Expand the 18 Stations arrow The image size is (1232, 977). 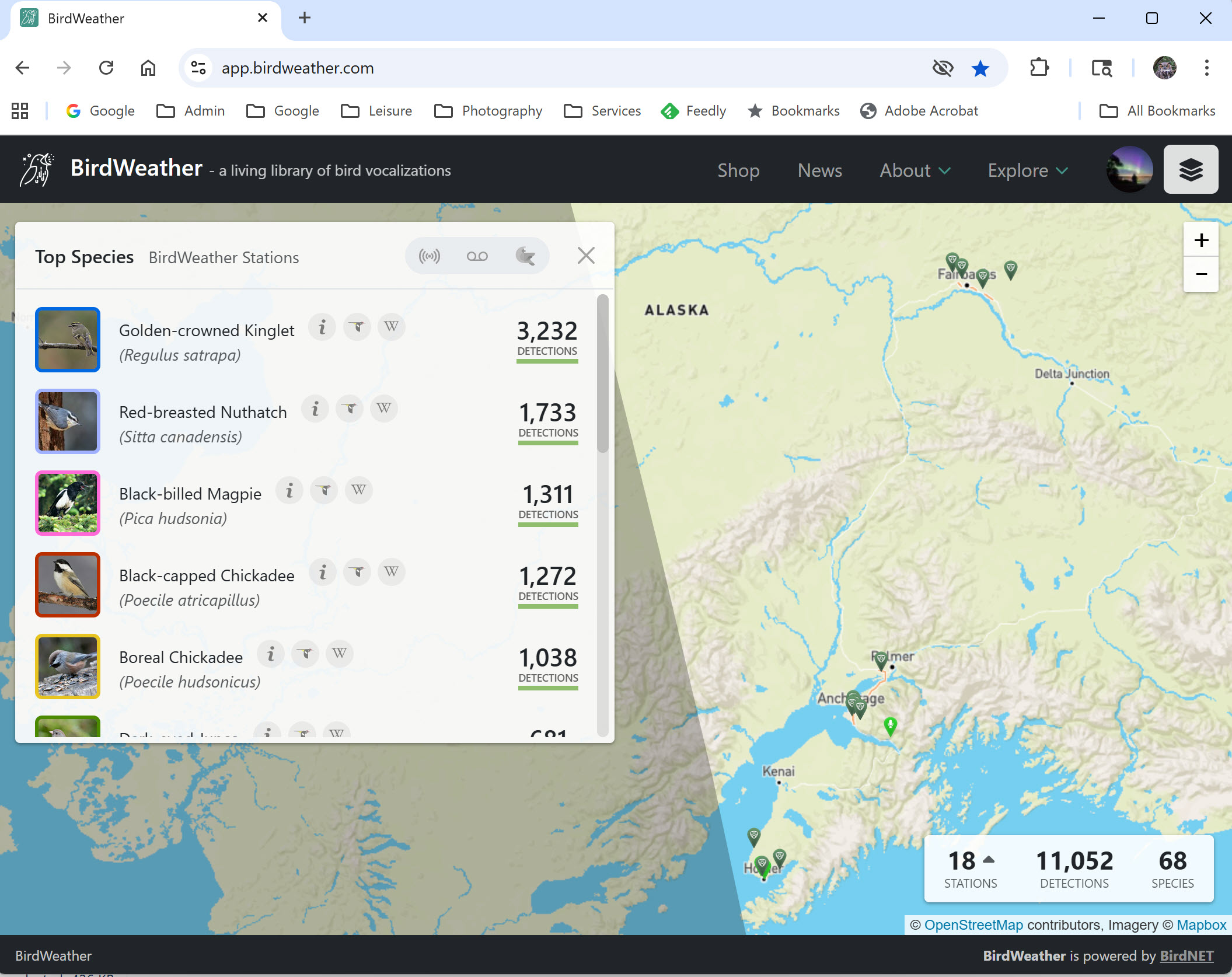[989, 859]
